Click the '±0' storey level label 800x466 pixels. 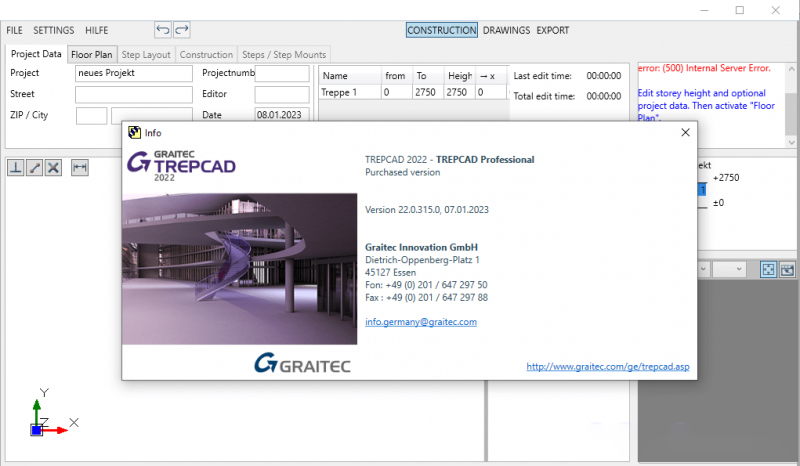pyautogui.click(x=718, y=203)
